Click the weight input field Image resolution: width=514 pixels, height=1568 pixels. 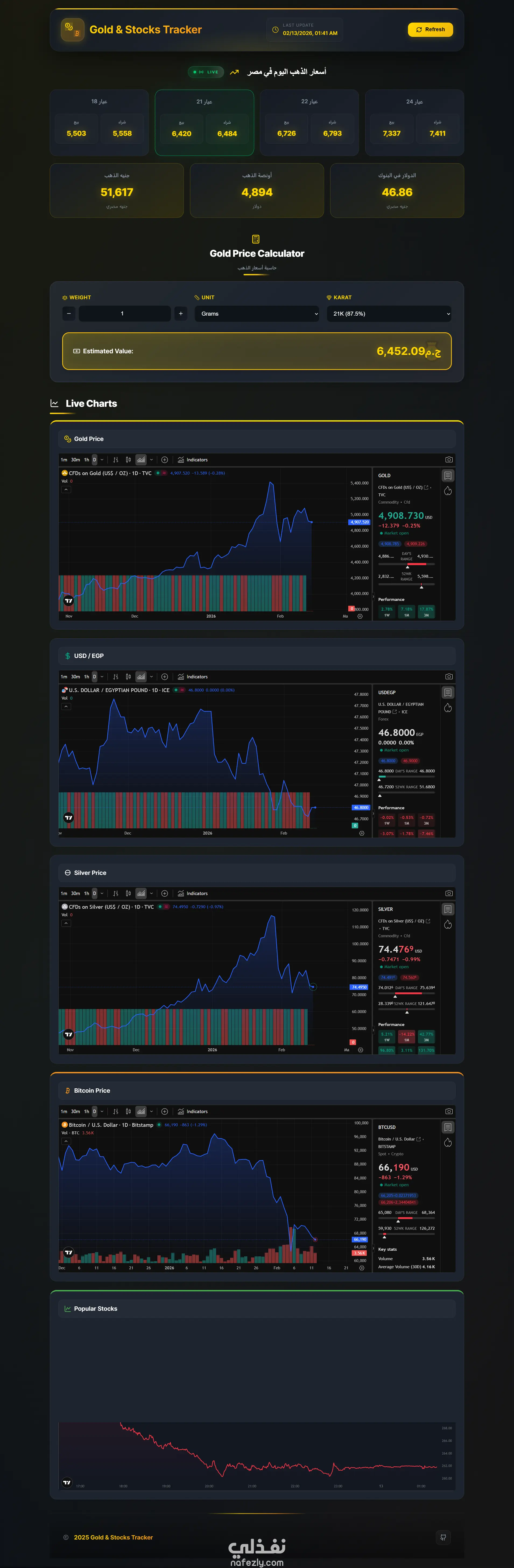(124, 313)
